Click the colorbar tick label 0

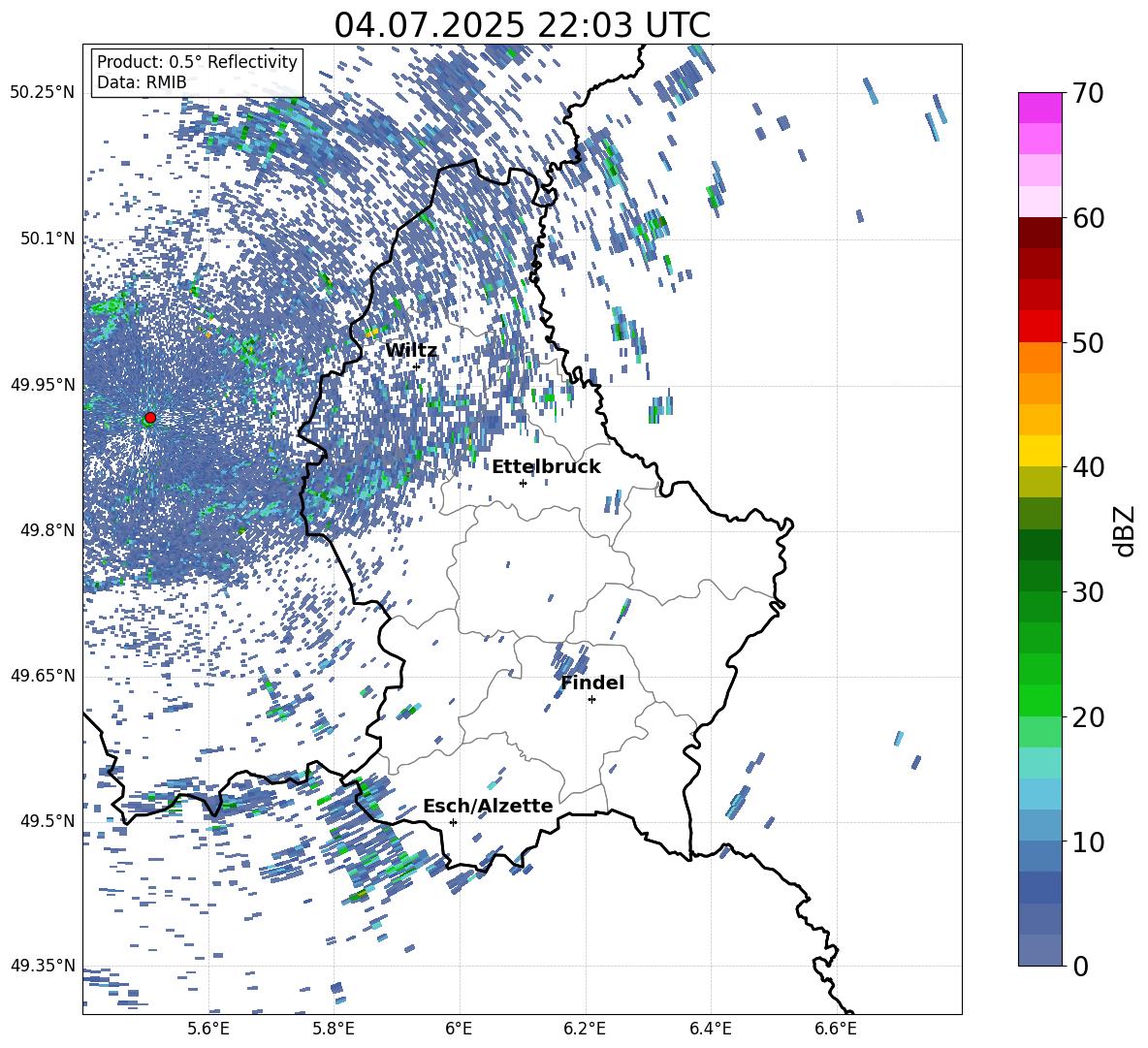(x=1080, y=966)
